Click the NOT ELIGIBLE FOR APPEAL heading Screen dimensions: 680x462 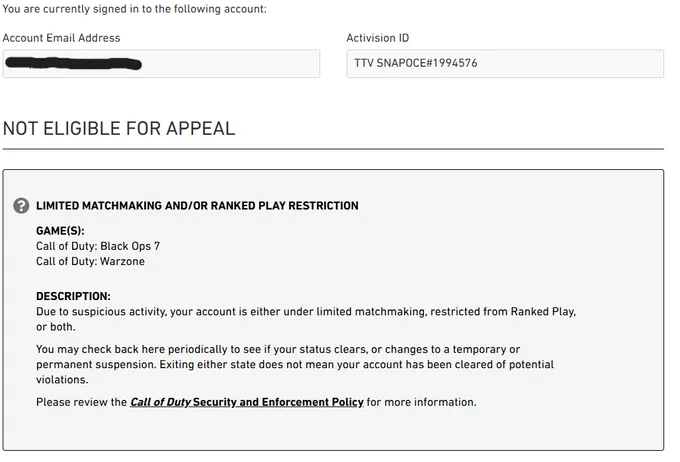pos(119,128)
